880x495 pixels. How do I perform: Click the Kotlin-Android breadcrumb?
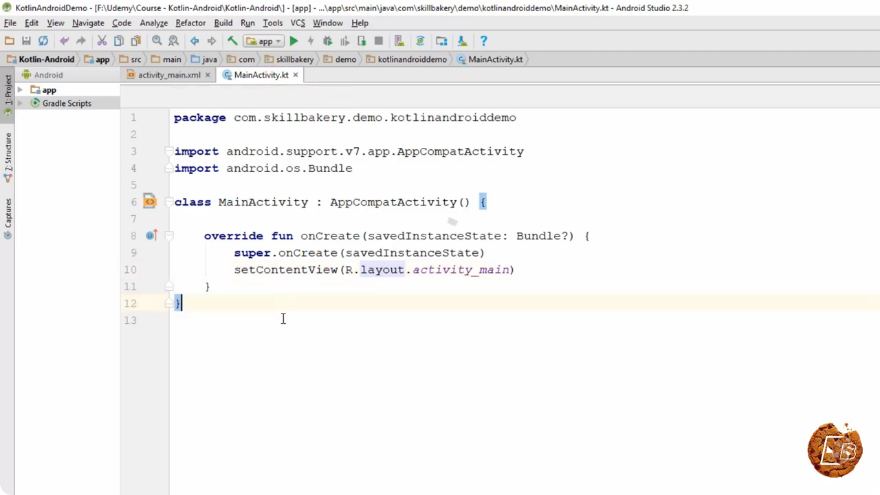pyautogui.click(x=41, y=59)
